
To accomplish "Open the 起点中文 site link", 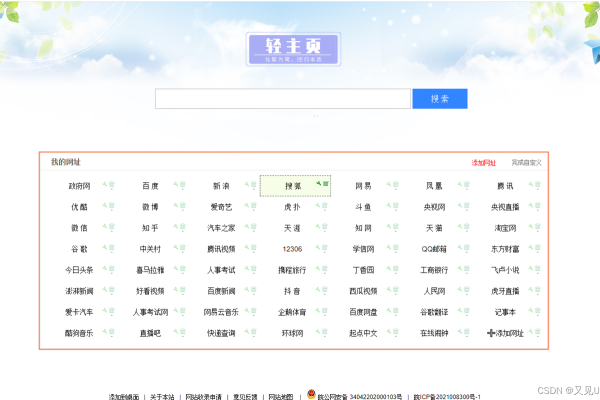I will 363,333.
